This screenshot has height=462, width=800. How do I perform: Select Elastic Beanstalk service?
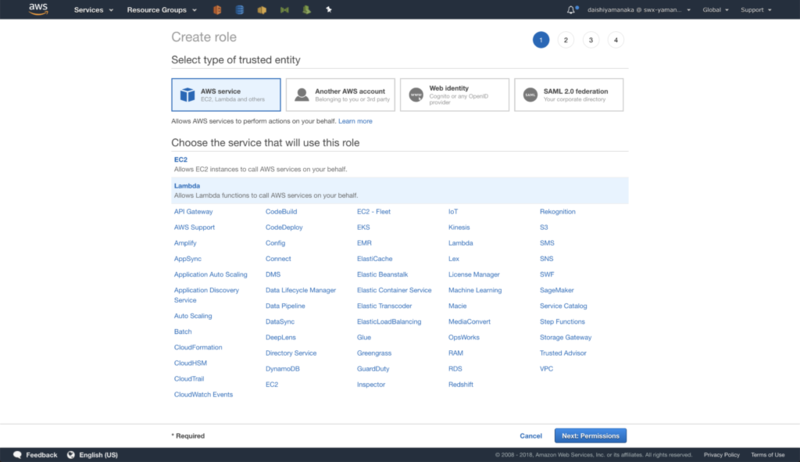click(383, 274)
